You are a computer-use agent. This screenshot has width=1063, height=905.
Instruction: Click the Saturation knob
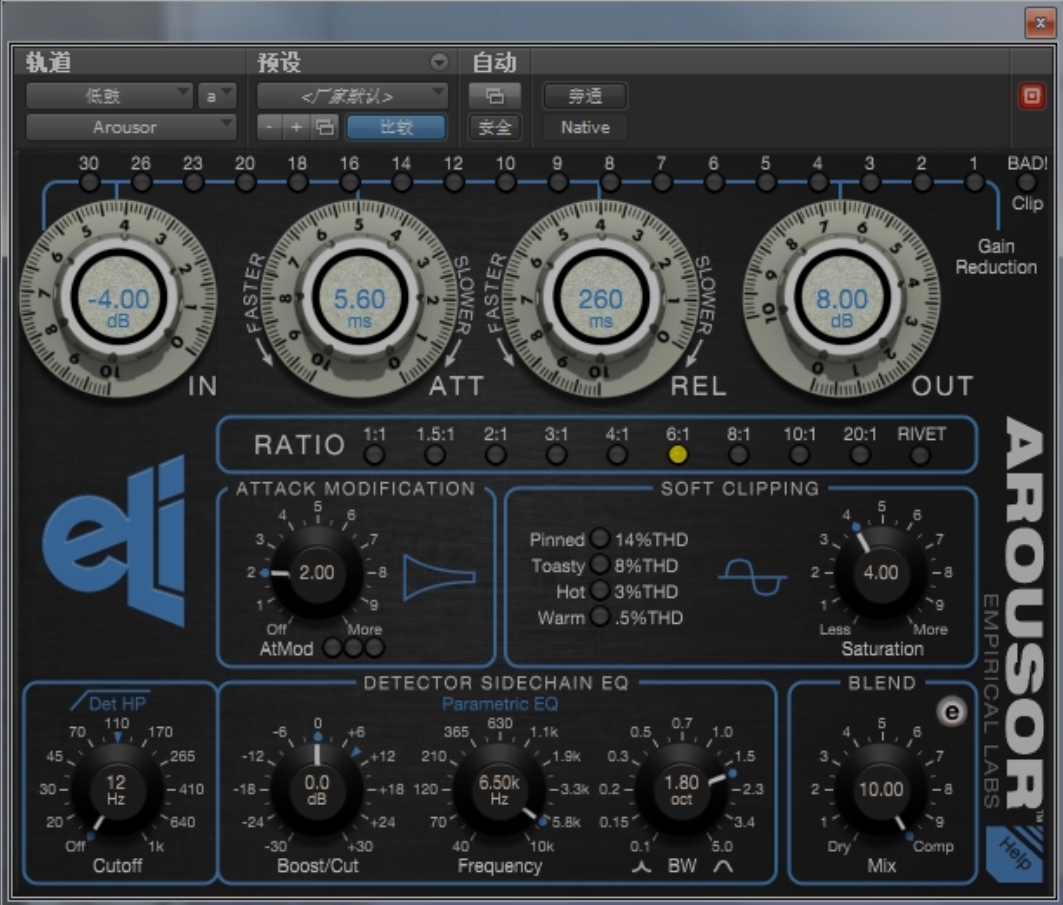tap(880, 573)
